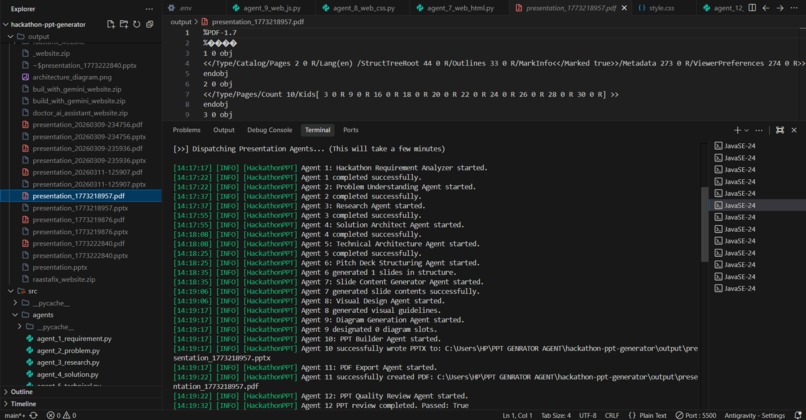Click the Port : 5500 live server indicator
This screenshot has width=806, height=420.
point(695,415)
